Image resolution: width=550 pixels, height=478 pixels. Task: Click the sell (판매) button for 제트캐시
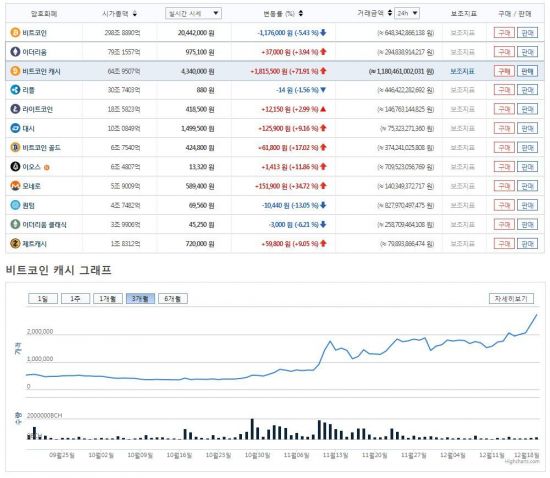point(527,244)
